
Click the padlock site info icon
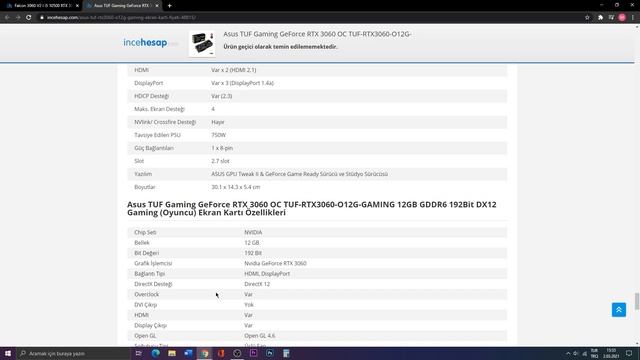coord(42,18)
